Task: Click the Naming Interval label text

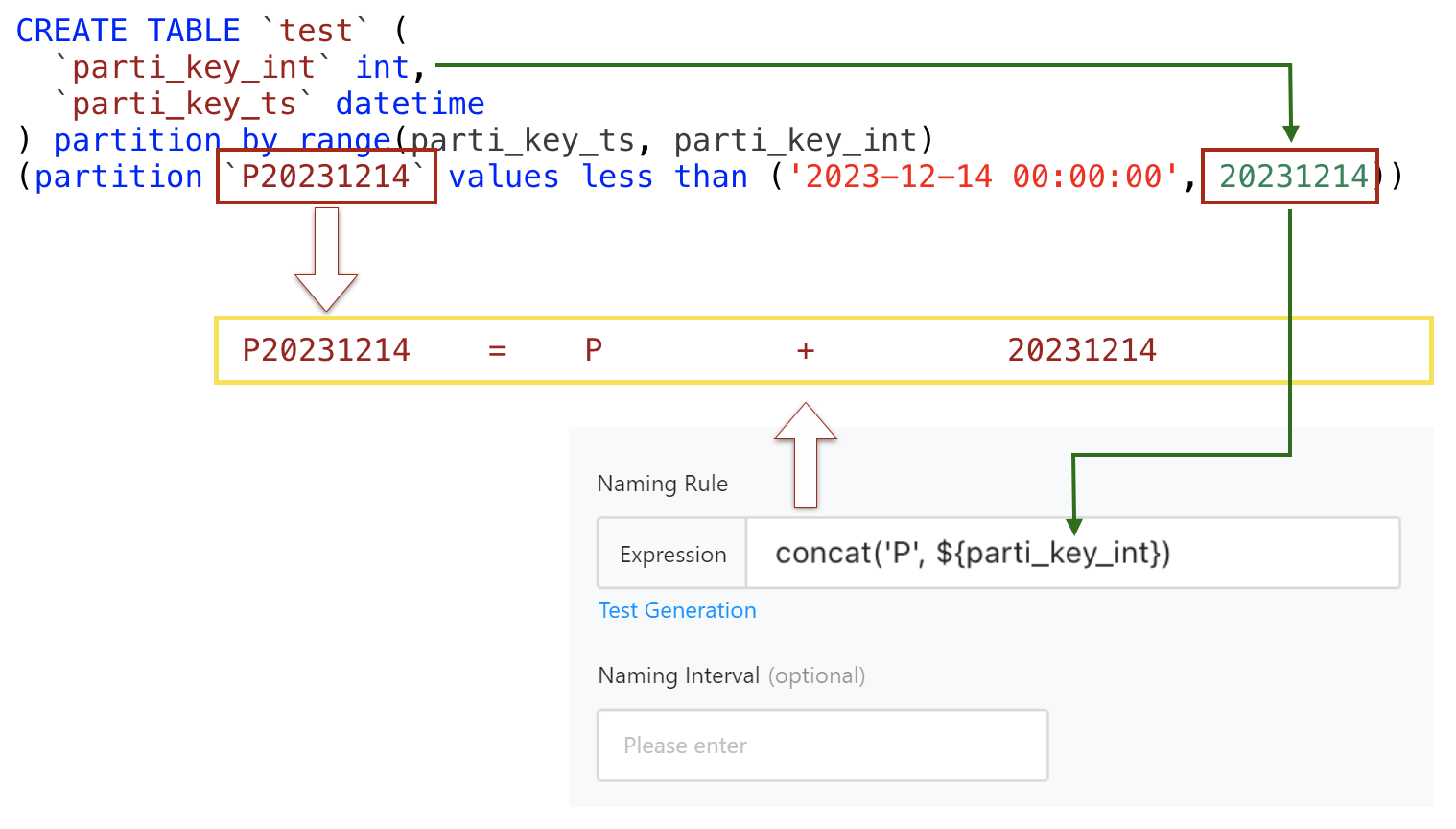Action: click(x=678, y=675)
